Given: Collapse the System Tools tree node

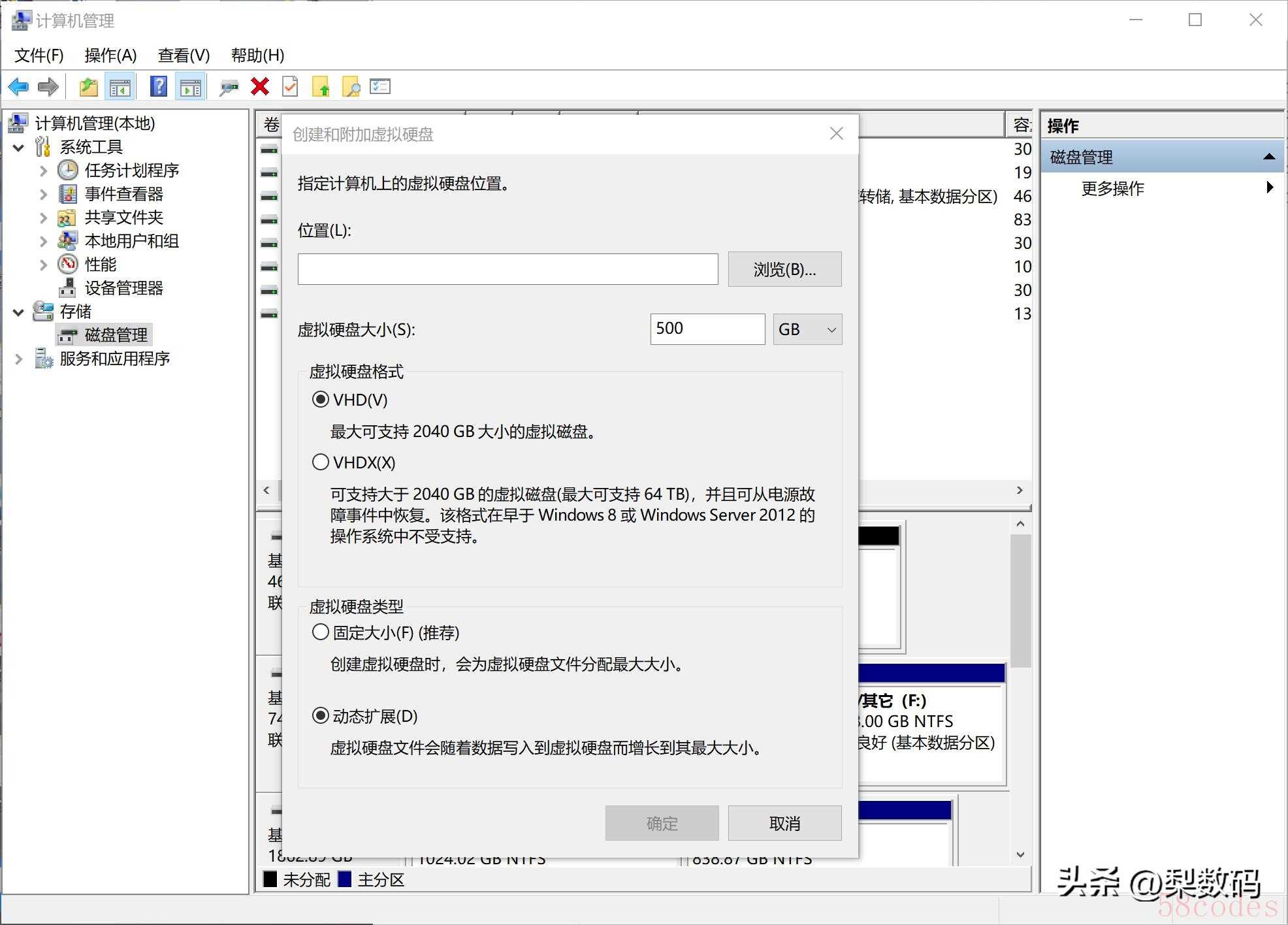Looking at the screenshot, I should [19, 148].
